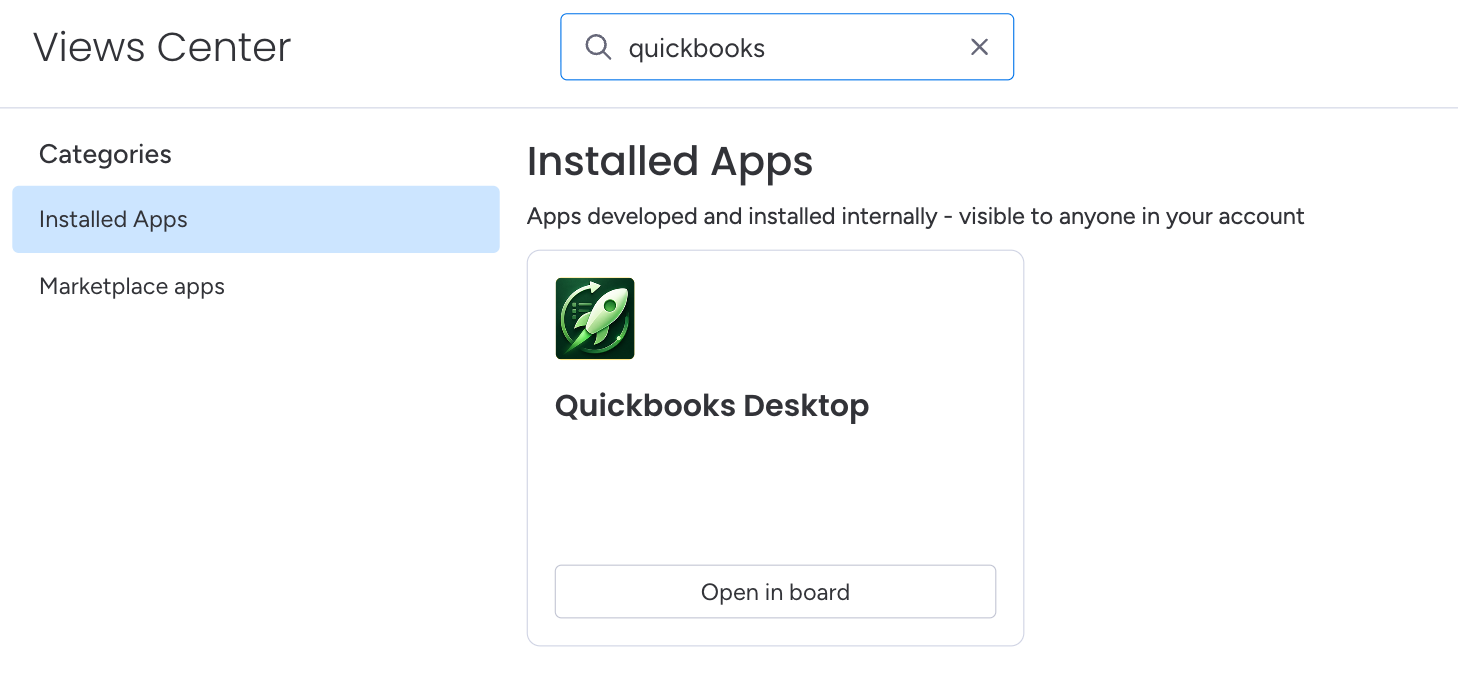
Task: Click the Categories sidebar heading
Action: tap(105, 154)
